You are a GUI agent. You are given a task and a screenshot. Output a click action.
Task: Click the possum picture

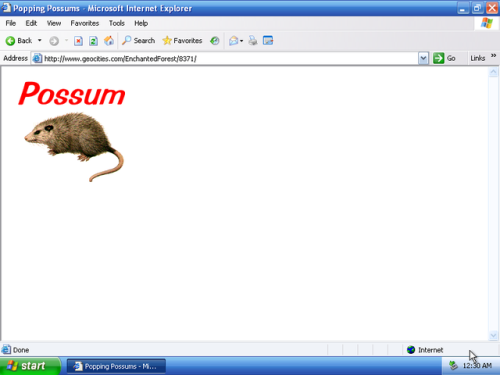(x=74, y=147)
